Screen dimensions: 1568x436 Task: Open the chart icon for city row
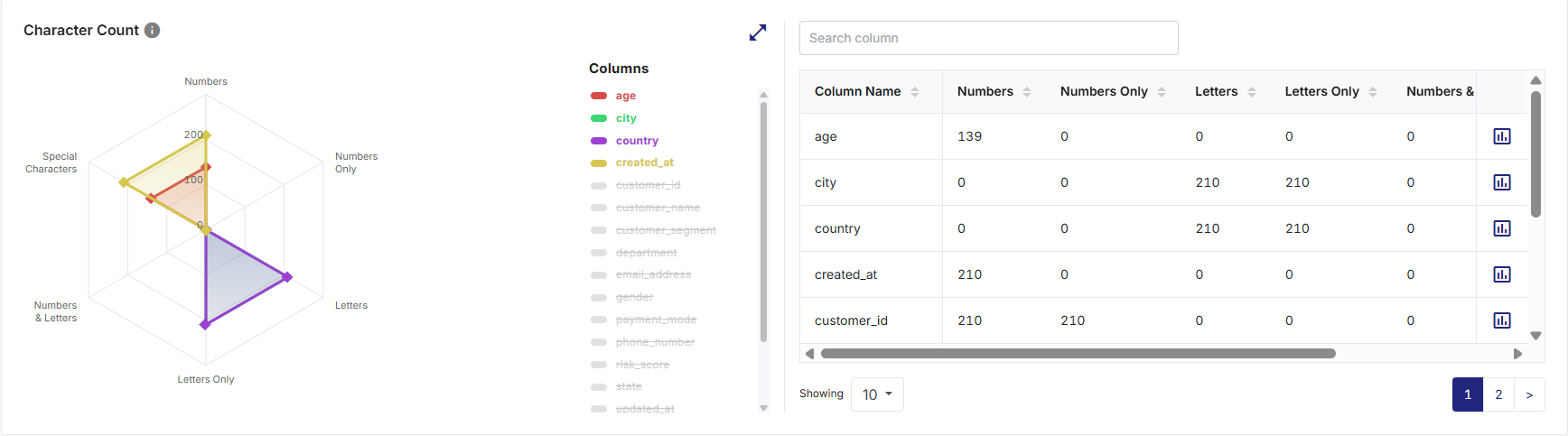1502,182
